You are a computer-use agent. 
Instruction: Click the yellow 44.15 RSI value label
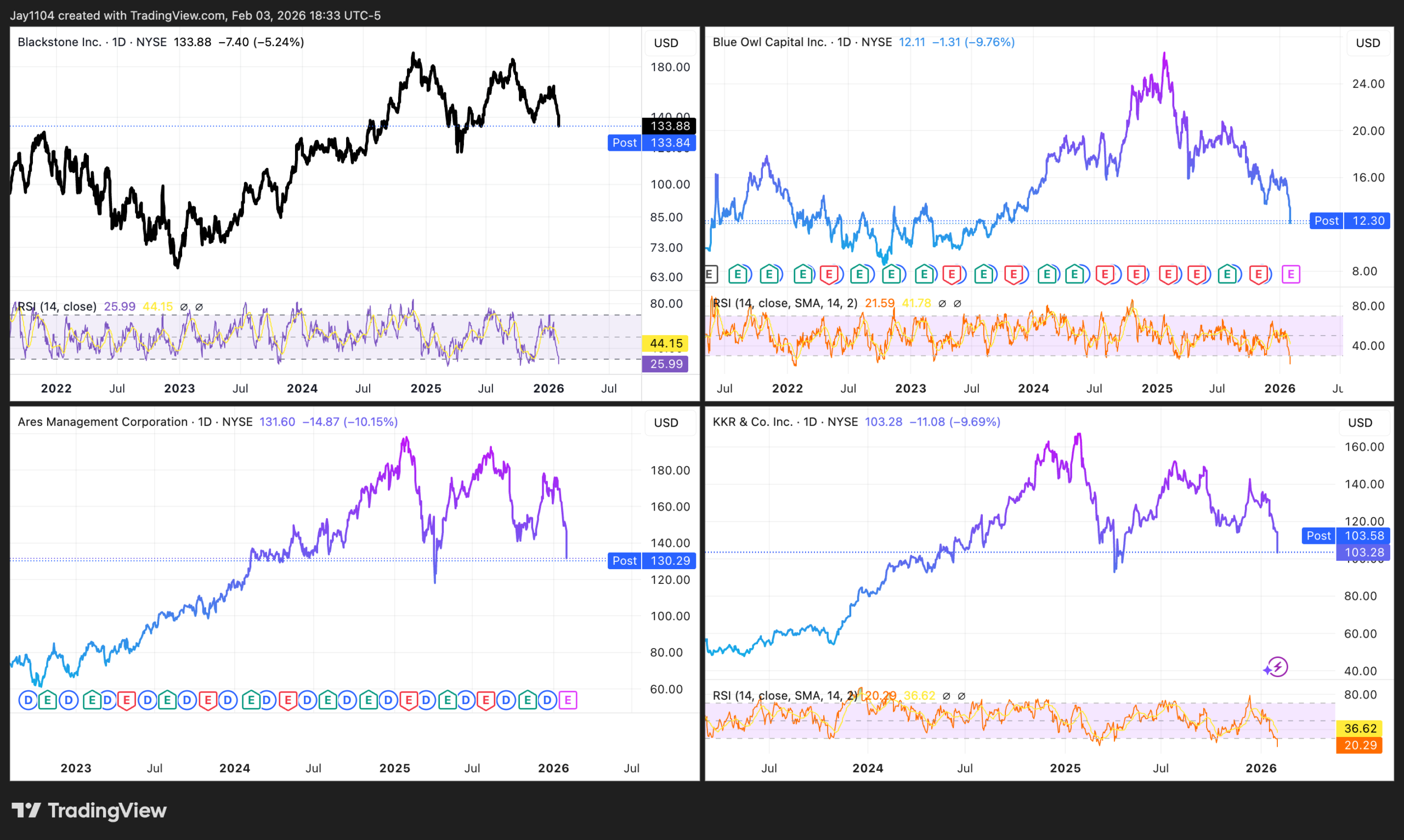(666, 343)
